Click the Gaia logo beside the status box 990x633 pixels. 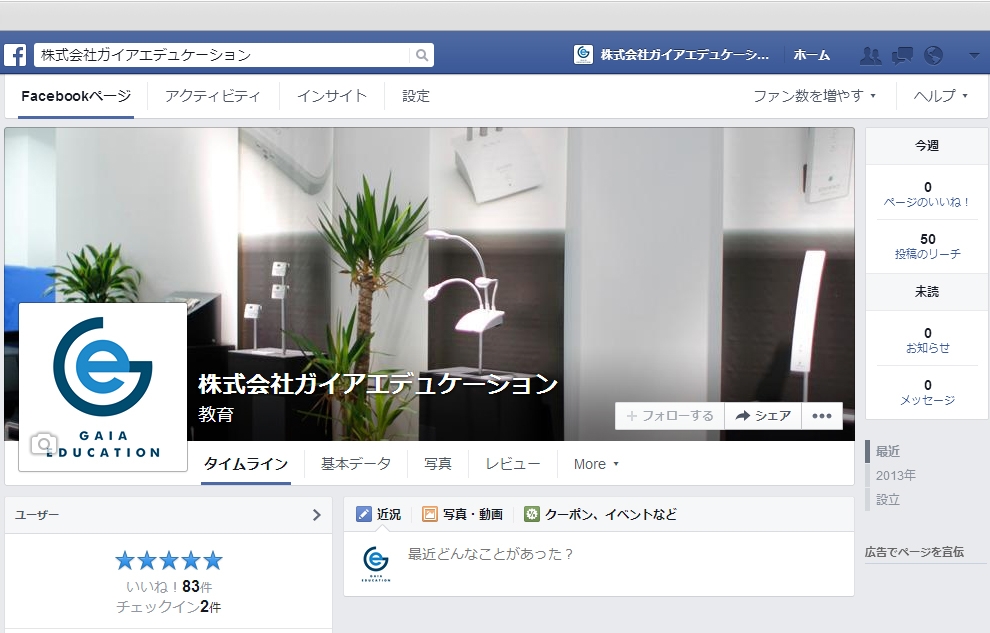(376, 564)
